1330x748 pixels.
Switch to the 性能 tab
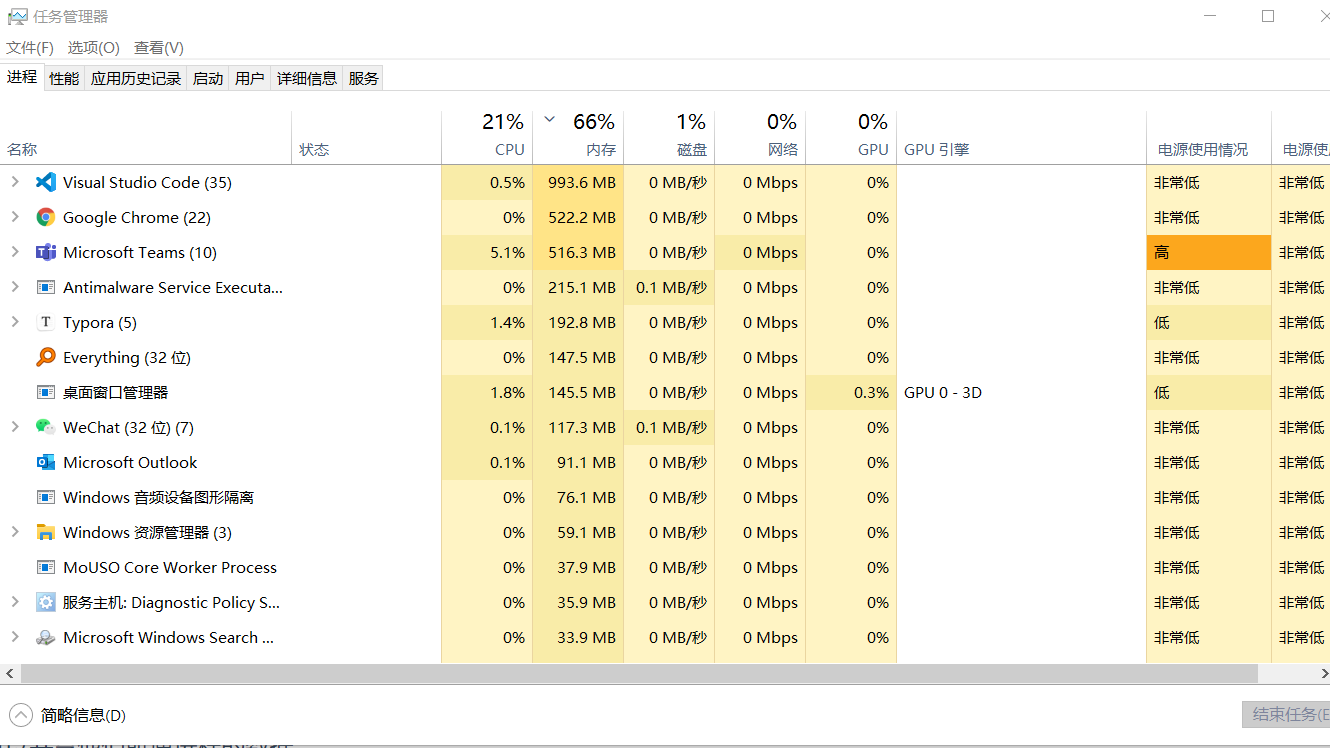(64, 78)
